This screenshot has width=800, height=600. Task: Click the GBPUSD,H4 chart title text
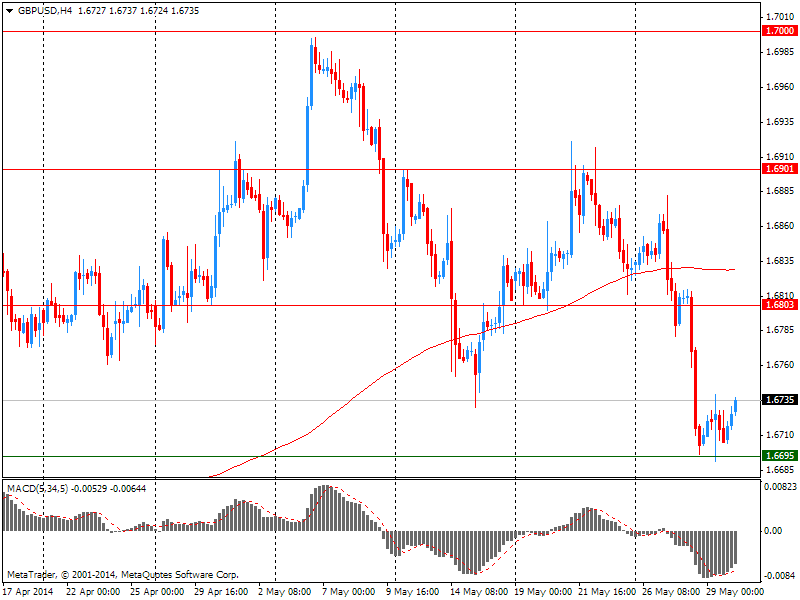pos(45,11)
